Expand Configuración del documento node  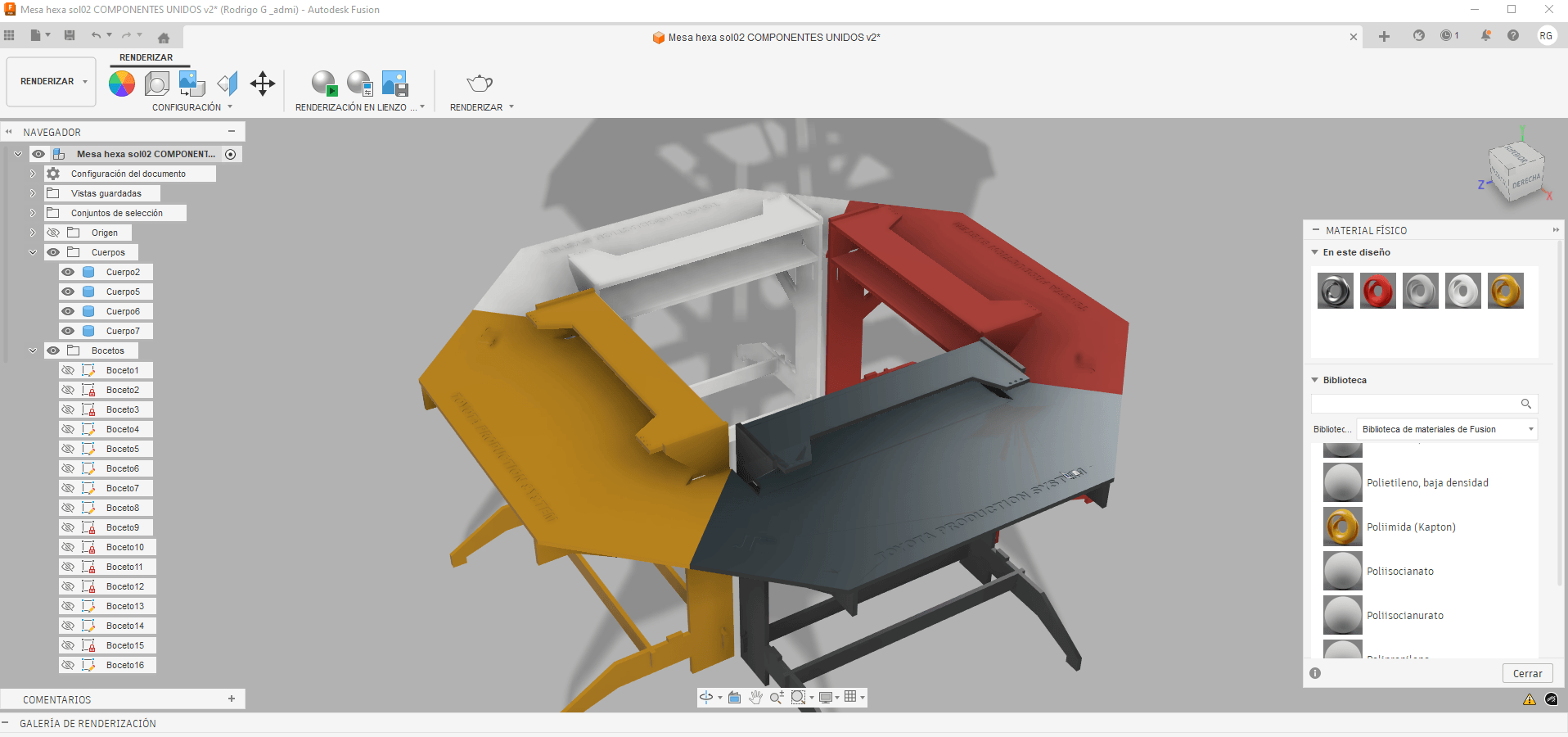pos(33,174)
